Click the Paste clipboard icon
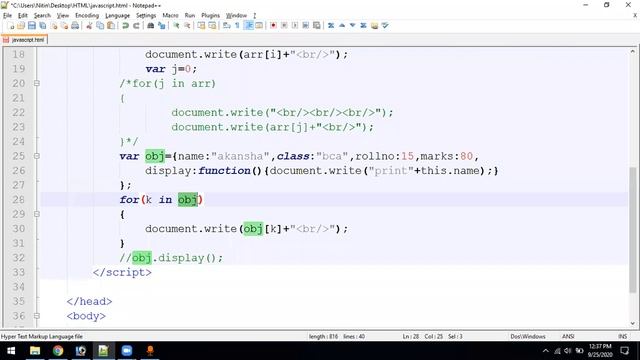 (x=111, y=26)
